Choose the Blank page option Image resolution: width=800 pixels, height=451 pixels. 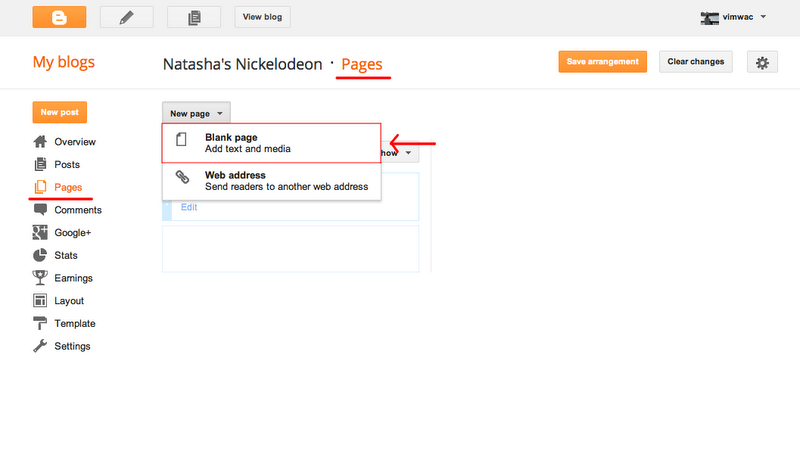(x=271, y=143)
